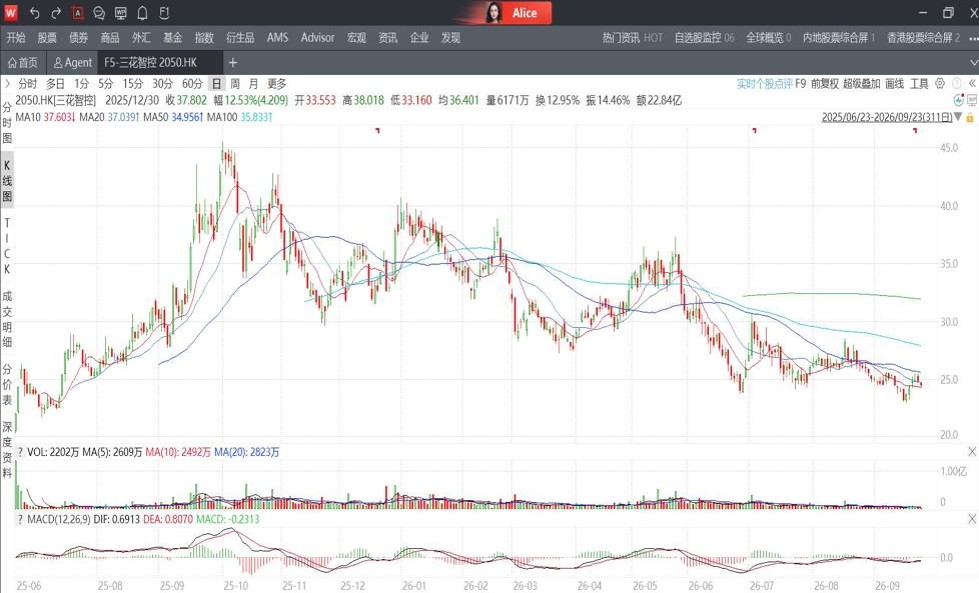This screenshot has width=979, height=593.
Task: Expand the date range dropdown arrow
Action: point(958,117)
